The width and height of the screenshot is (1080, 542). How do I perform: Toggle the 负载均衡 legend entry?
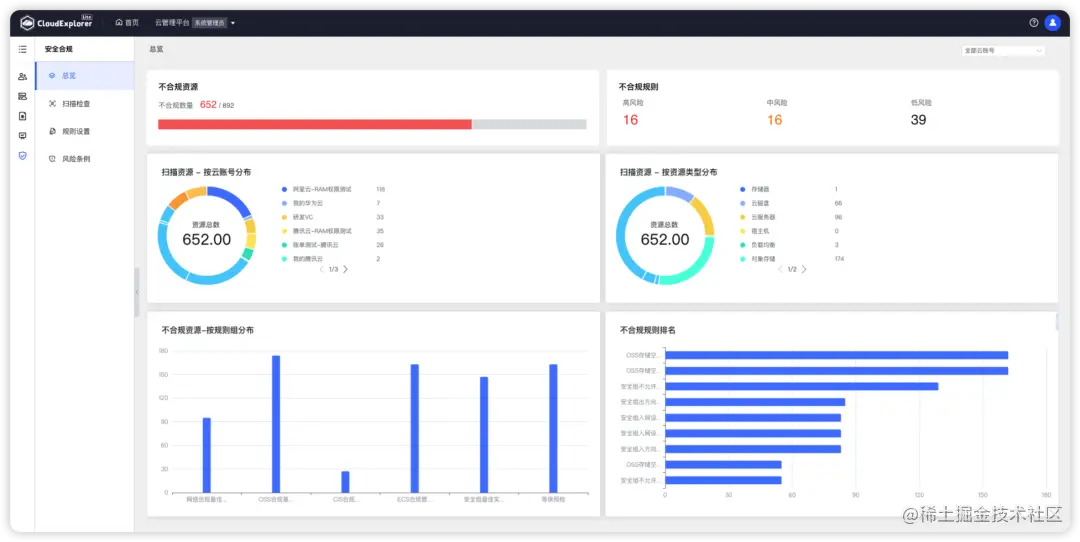(758, 244)
